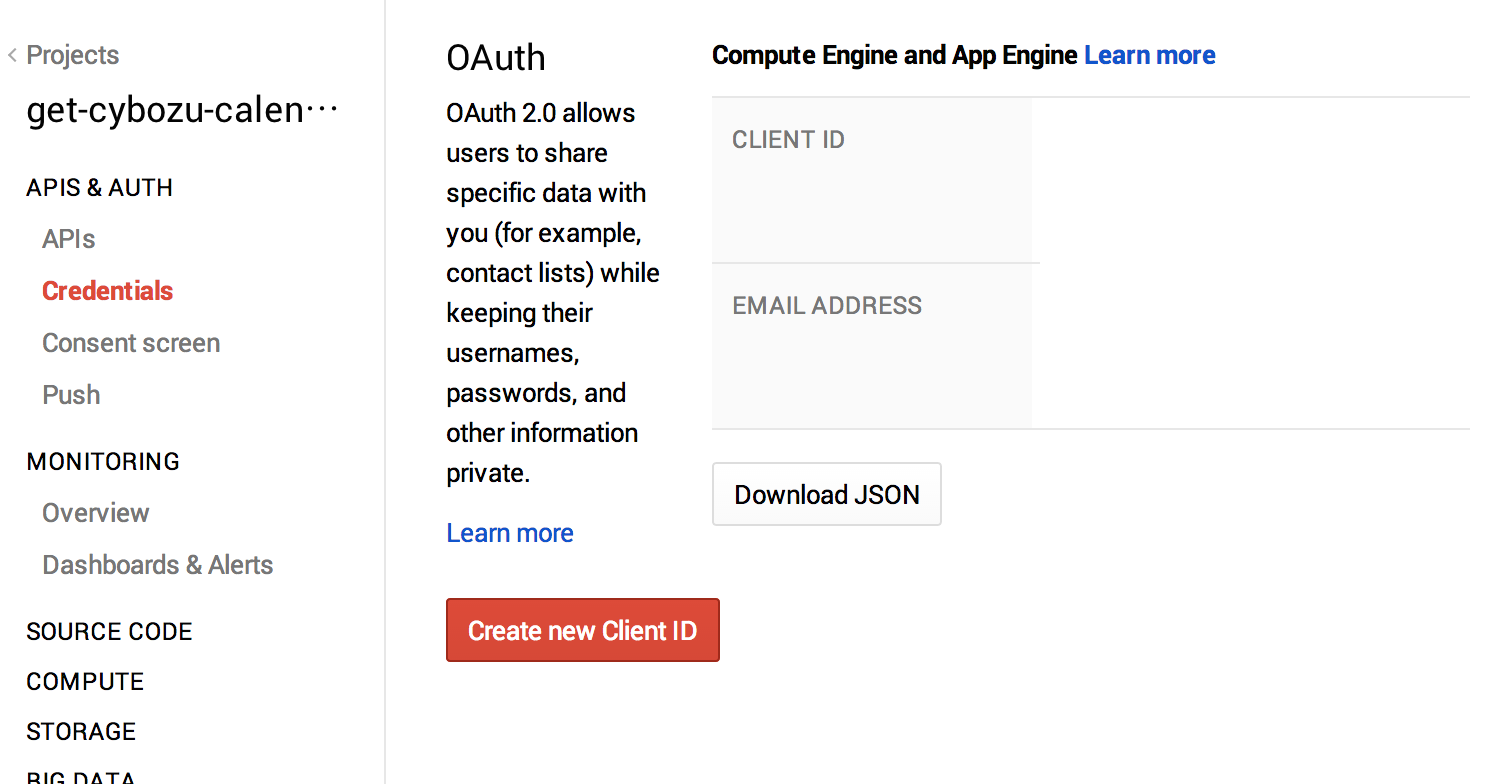Screen dimensions: 1502x784
Task: Open Learn more link under OAuth description
Action: coord(510,533)
